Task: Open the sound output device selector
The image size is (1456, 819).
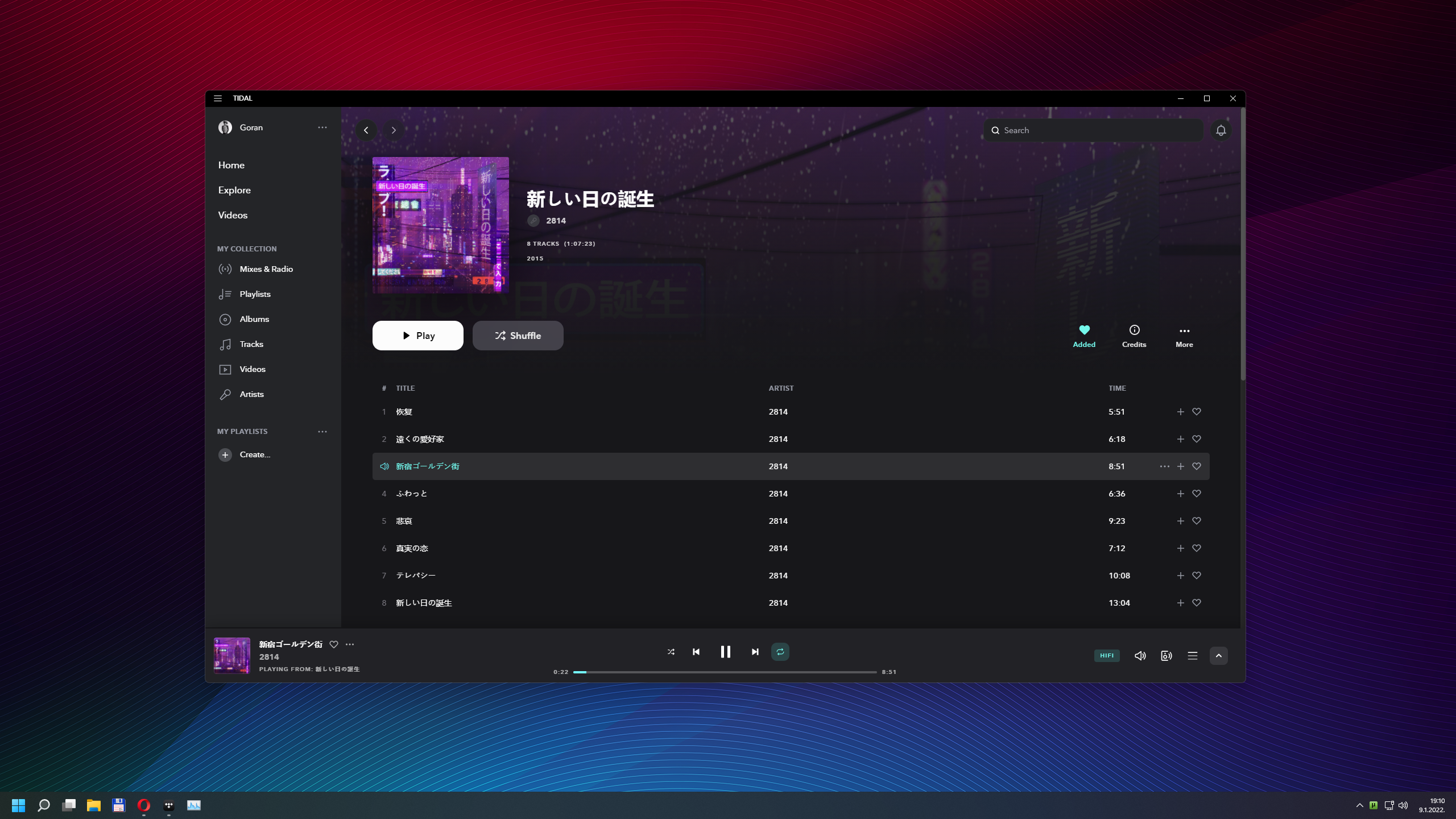Action: coord(1167,656)
